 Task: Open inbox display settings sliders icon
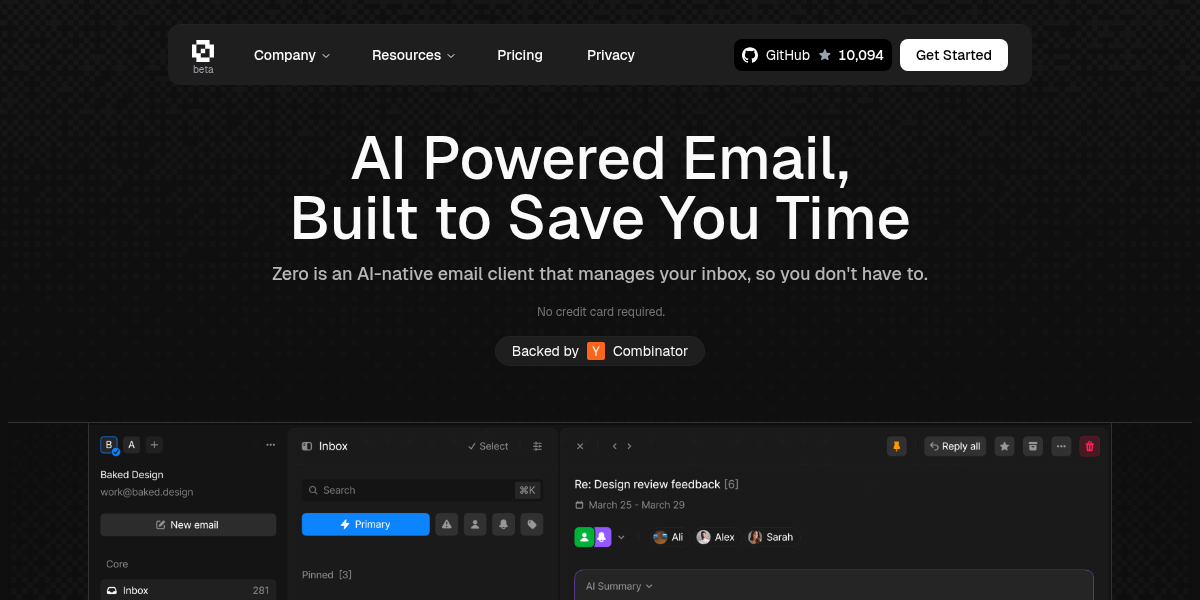pyautogui.click(x=537, y=446)
